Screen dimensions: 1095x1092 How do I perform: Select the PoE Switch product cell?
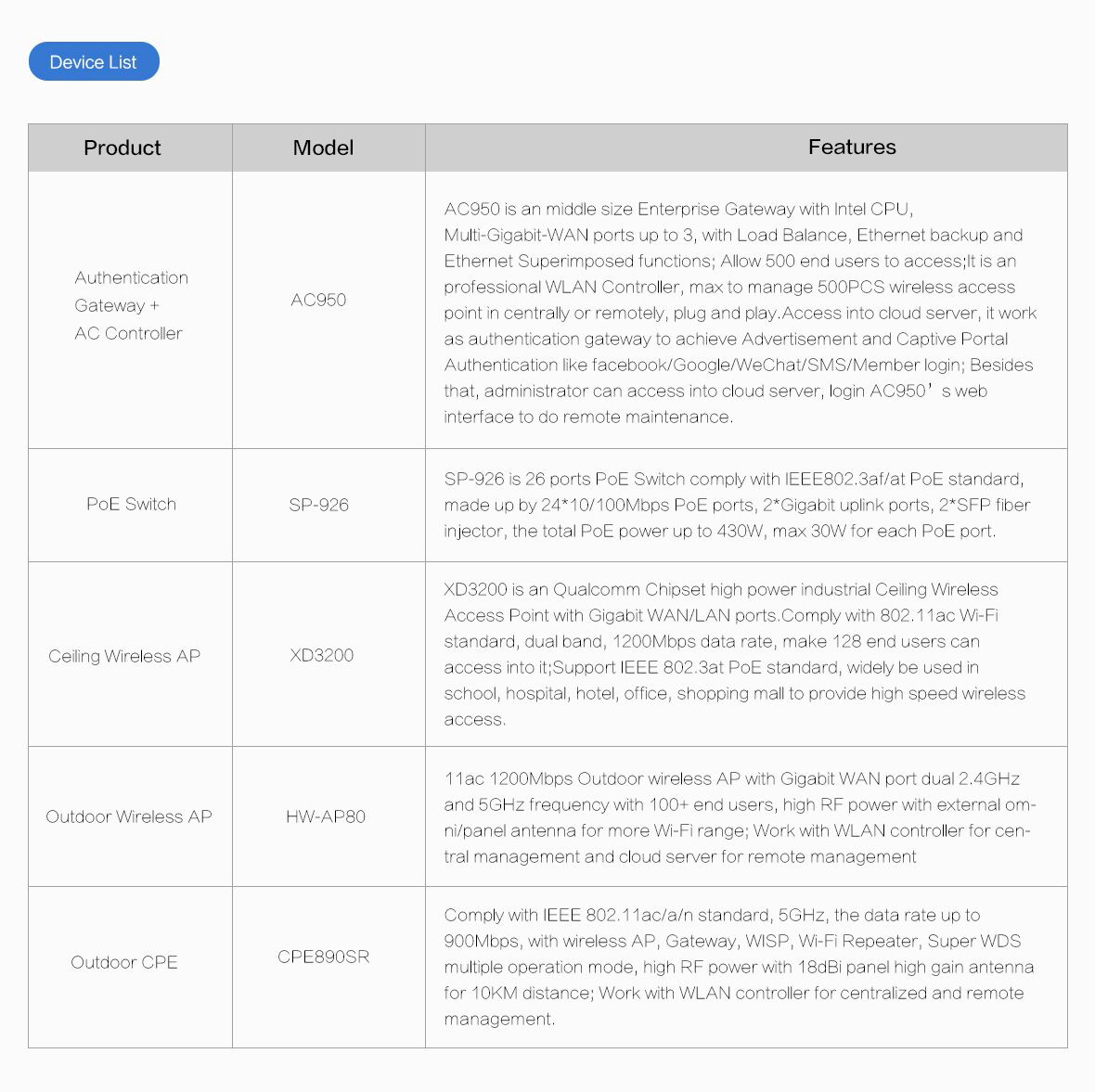(x=130, y=505)
